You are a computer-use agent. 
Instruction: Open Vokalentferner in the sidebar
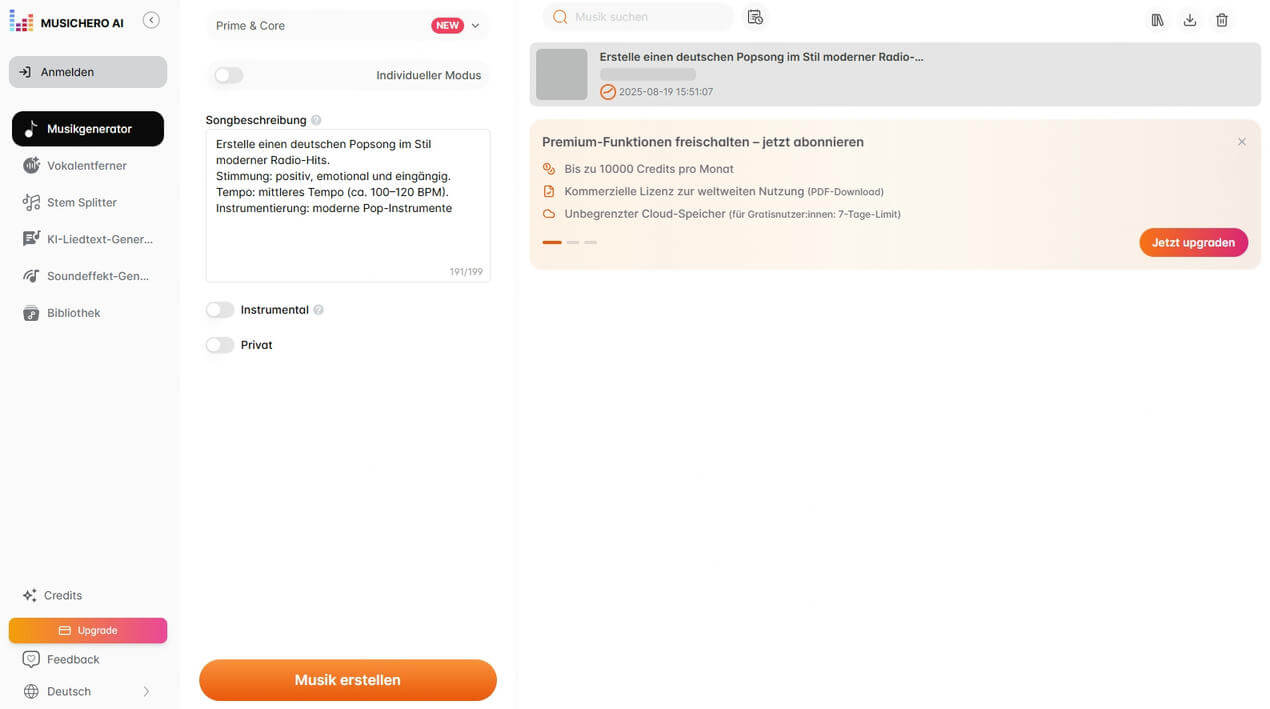click(88, 165)
